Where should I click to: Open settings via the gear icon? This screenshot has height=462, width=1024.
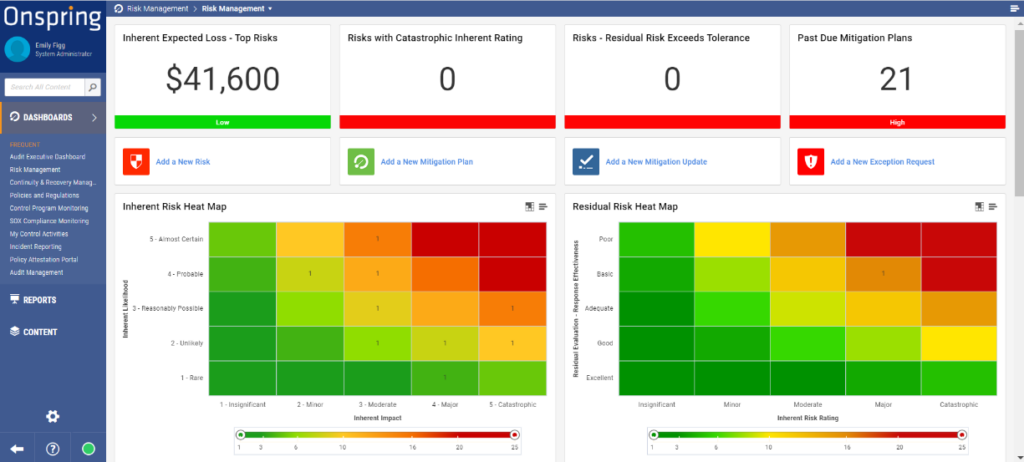[x=53, y=416]
